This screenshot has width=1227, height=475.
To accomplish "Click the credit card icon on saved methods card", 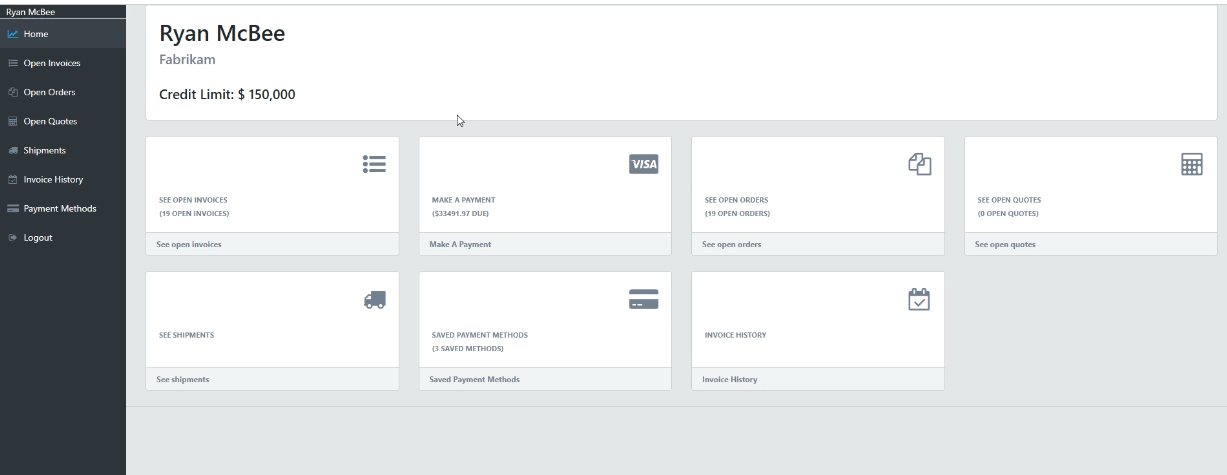I will click(x=644, y=299).
